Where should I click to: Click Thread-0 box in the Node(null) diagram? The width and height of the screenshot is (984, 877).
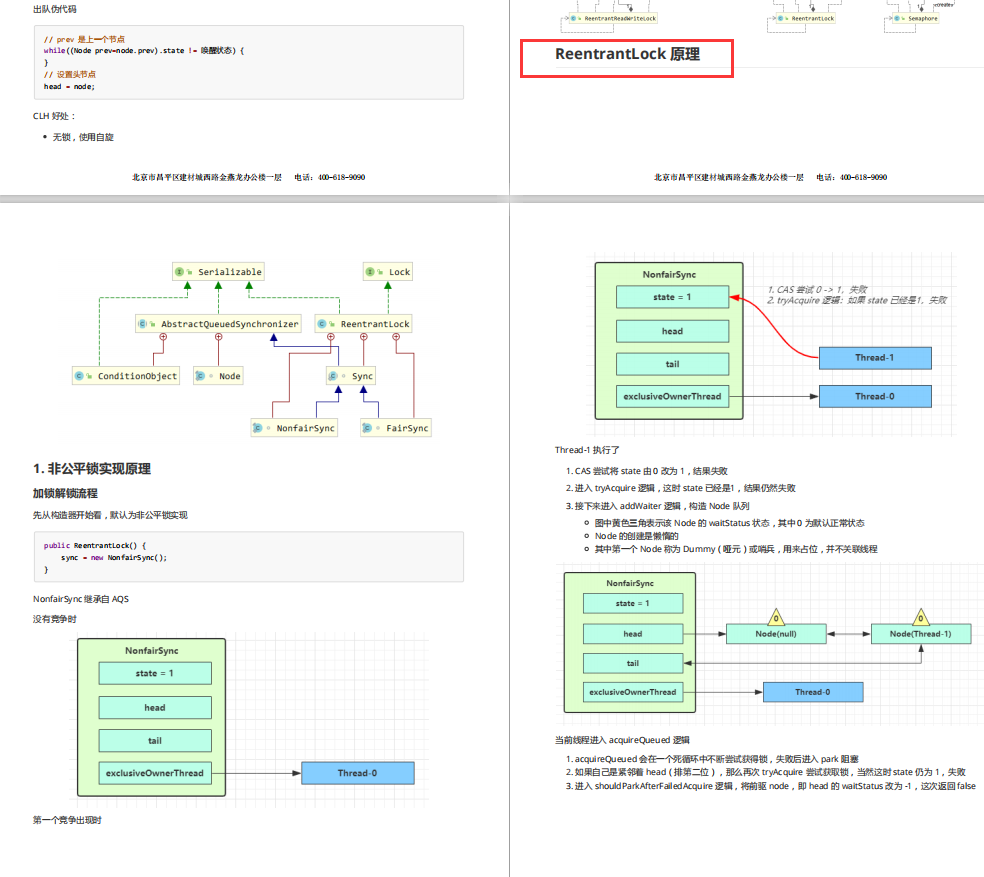[813, 692]
